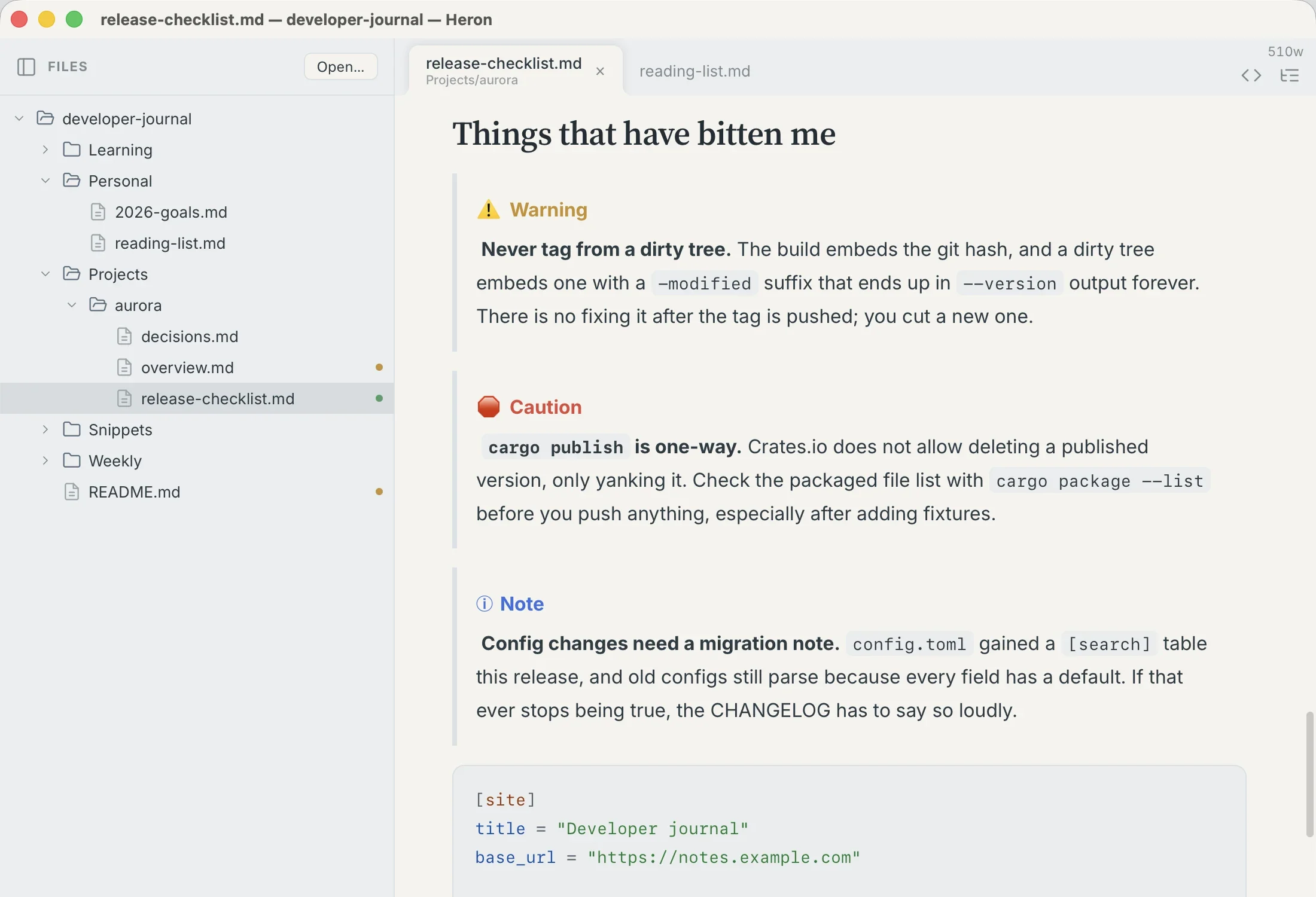Click the inline code "[search]"
Viewport: 1316px width, 897px height.
[1109, 643]
